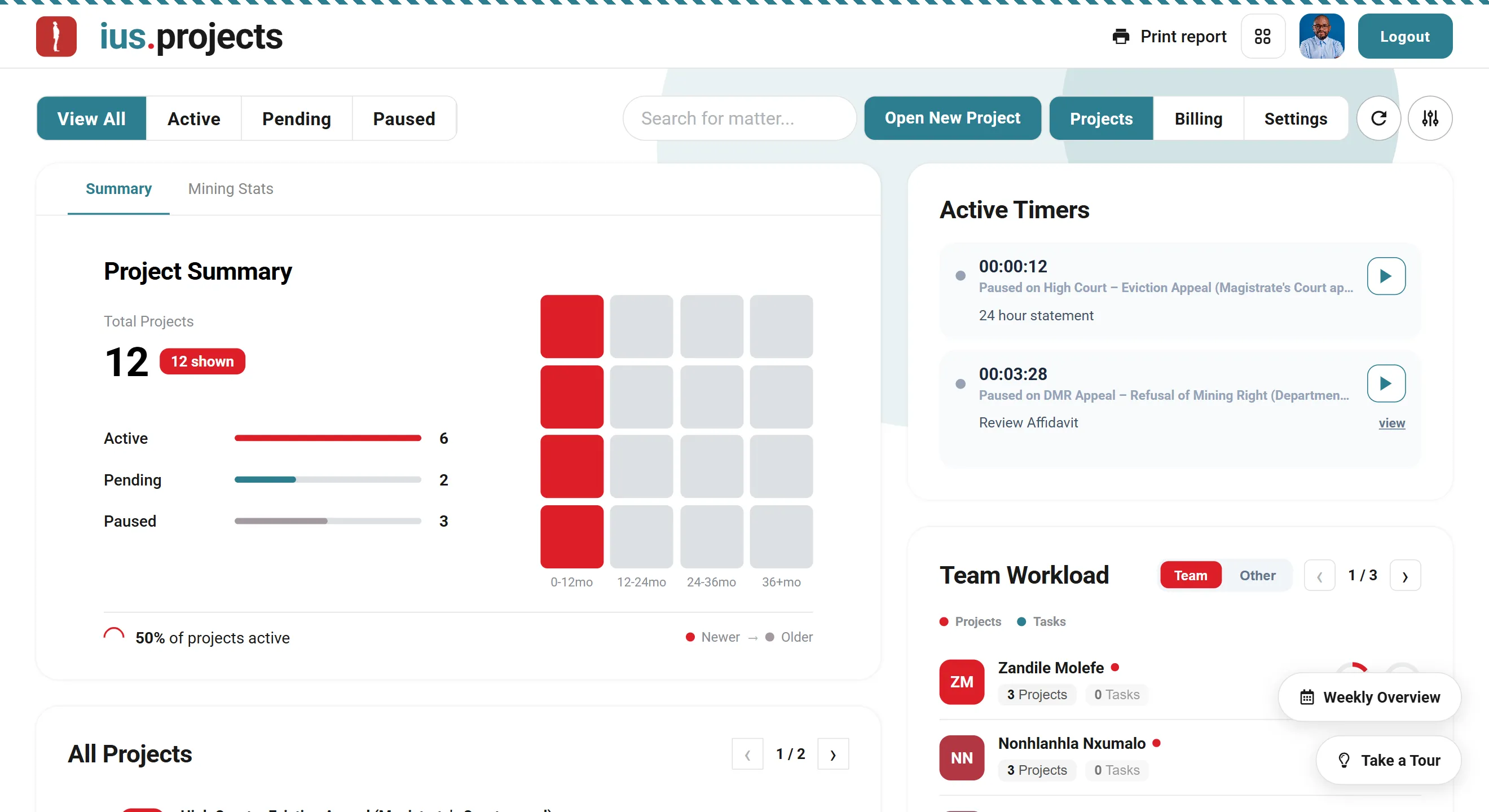This screenshot has width=1489, height=812.
Task: Filter projects by Pending status
Action: [297, 118]
